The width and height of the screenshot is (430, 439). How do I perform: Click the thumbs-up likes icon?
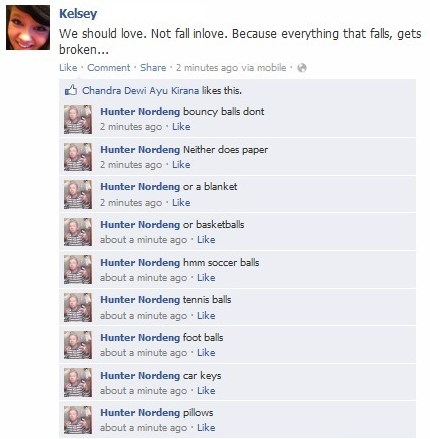pyautogui.click(x=71, y=90)
